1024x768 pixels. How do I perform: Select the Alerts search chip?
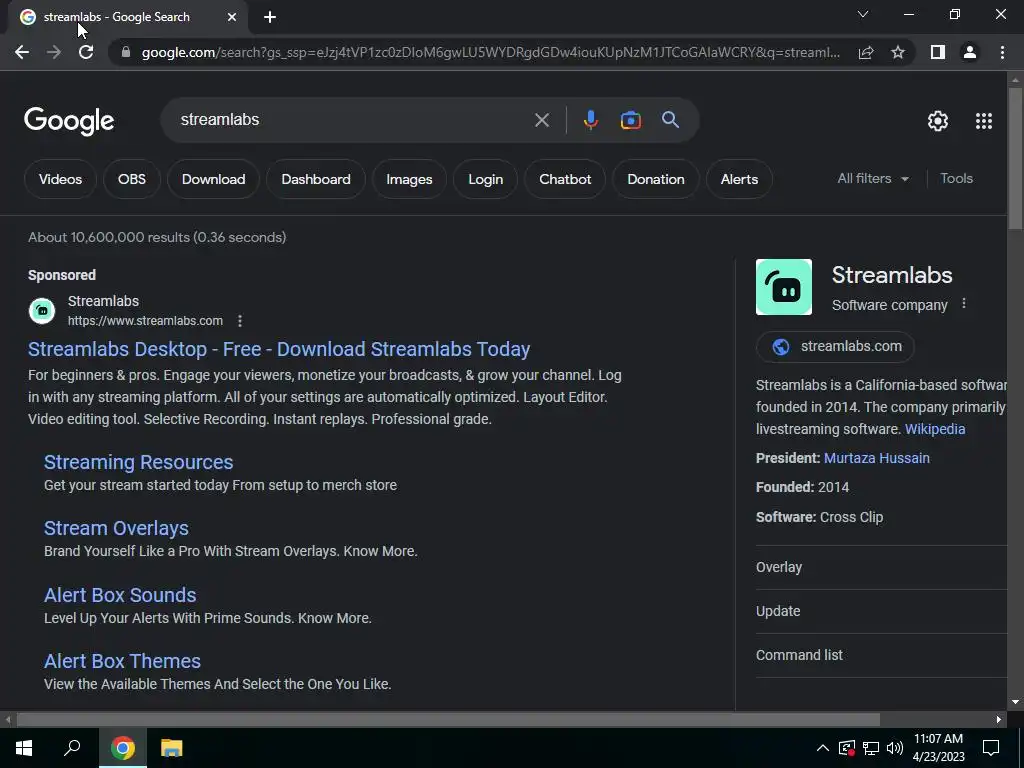point(739,179)
